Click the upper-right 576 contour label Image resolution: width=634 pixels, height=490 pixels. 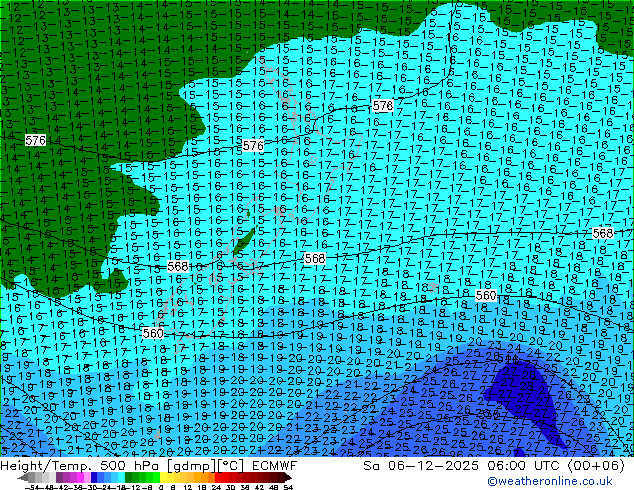pos(382,106)
